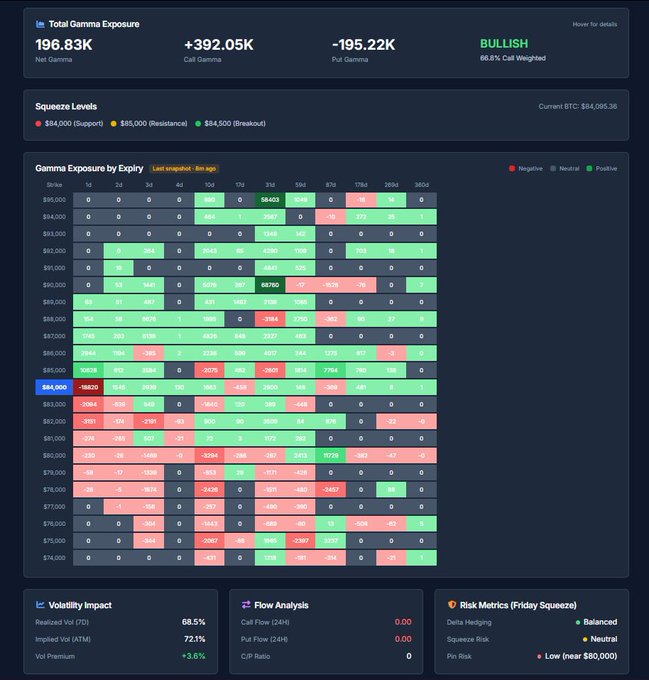This screenshot has height=680, width=649.
Task: Click the -2075 cell in $85,000 row
Action: [209, 370]
